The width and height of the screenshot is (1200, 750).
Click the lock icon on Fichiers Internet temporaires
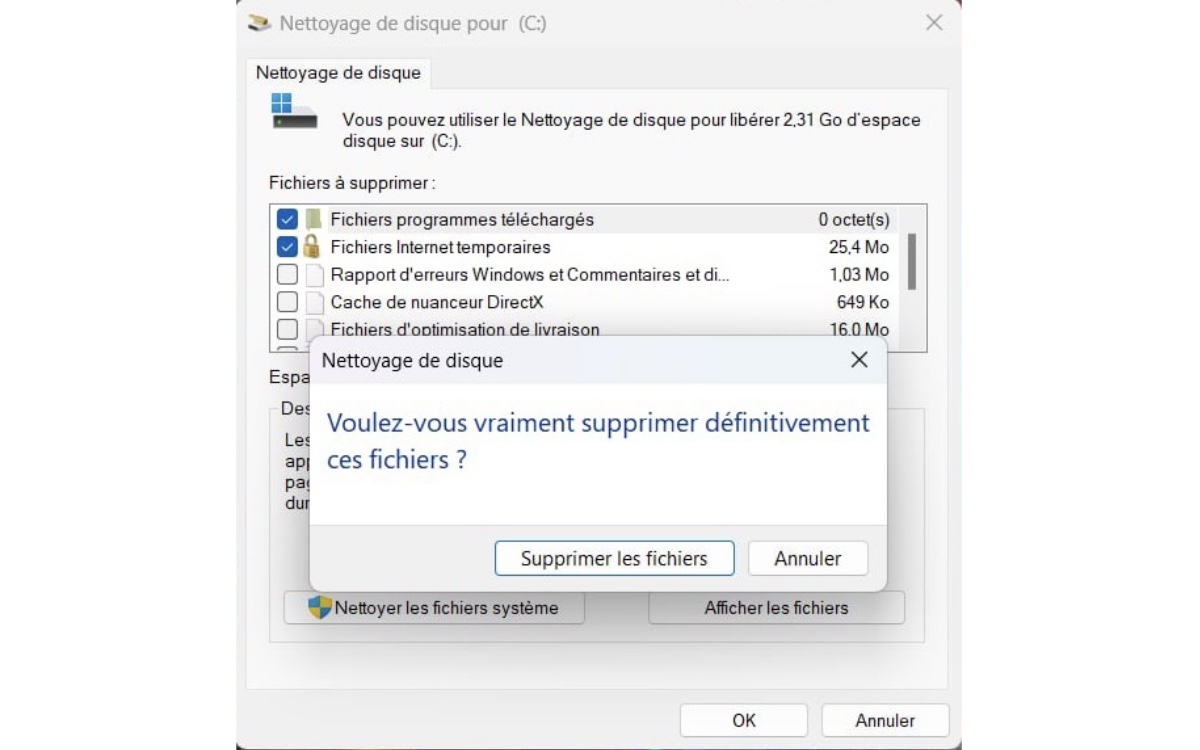(311, 246)
